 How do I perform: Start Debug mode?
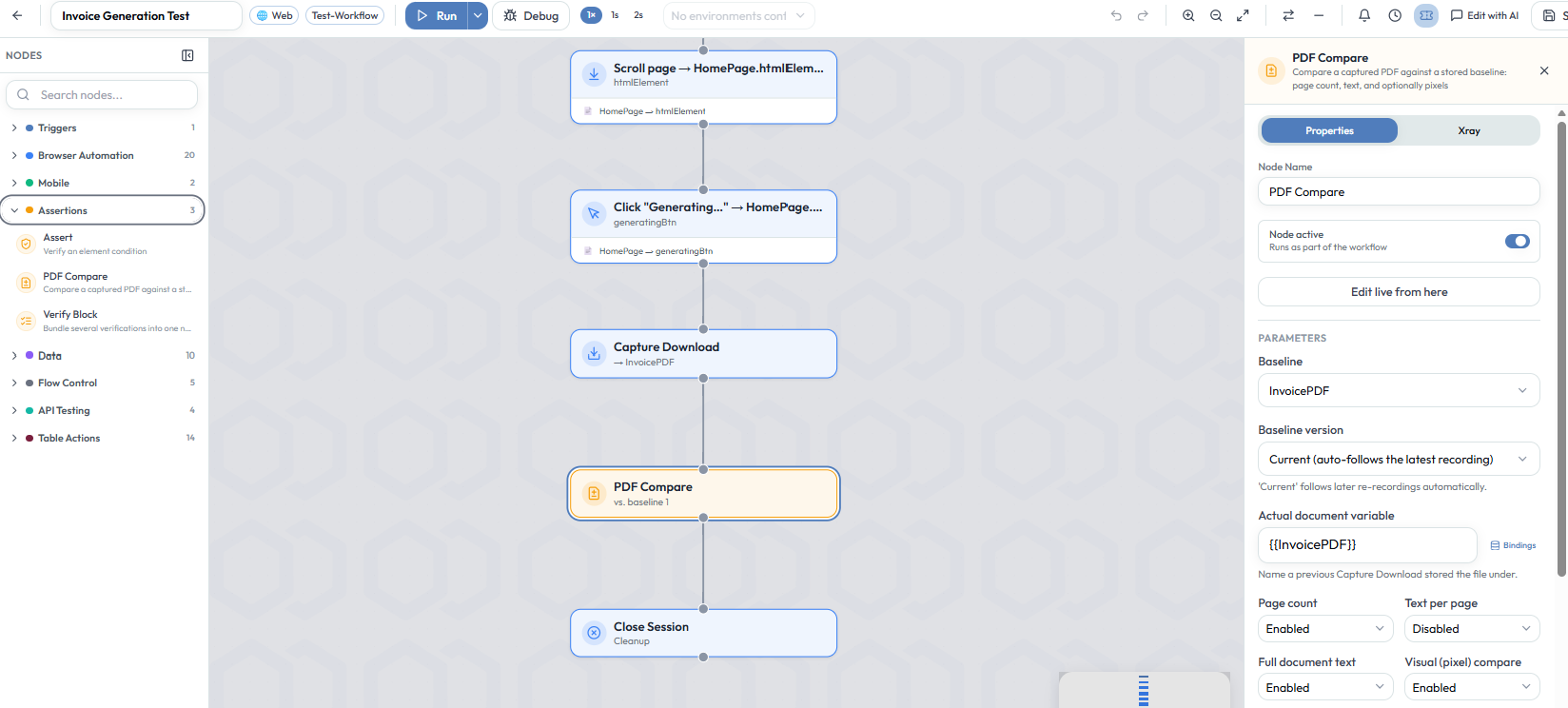(531, 15)
